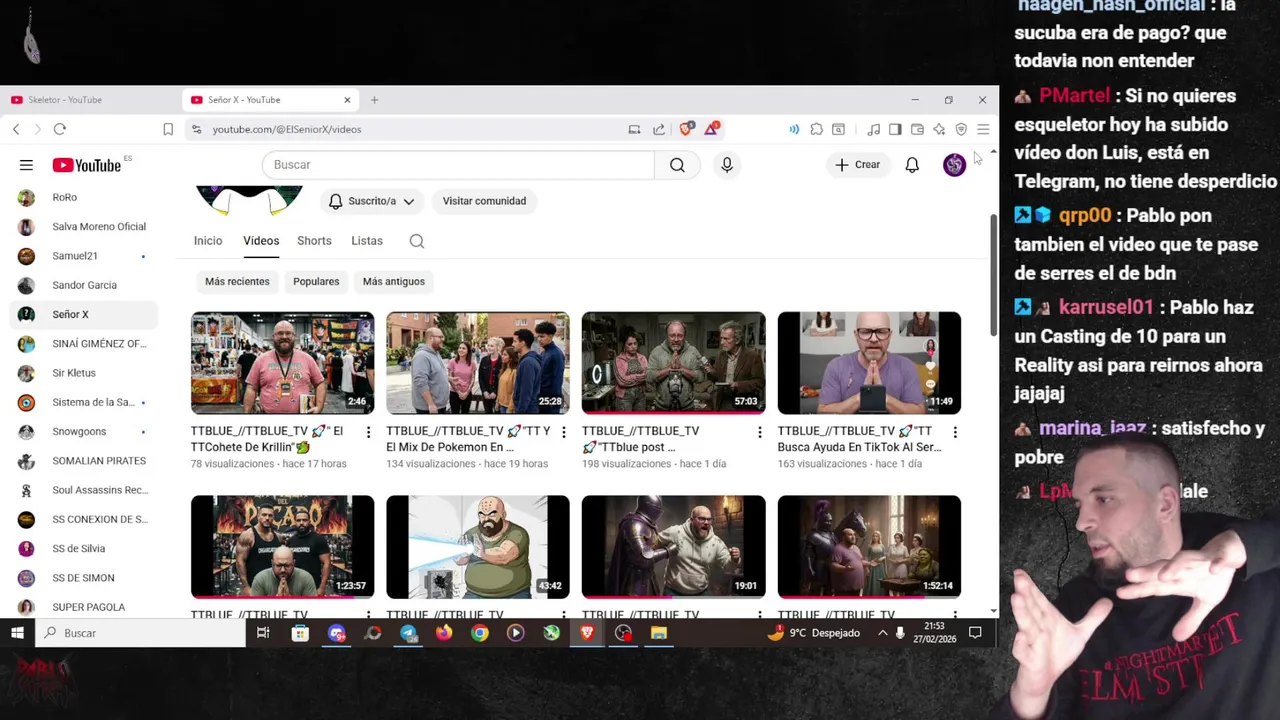Open Brave wallet icon
The height and width of the screenshot is (720, 1280).
917,129
